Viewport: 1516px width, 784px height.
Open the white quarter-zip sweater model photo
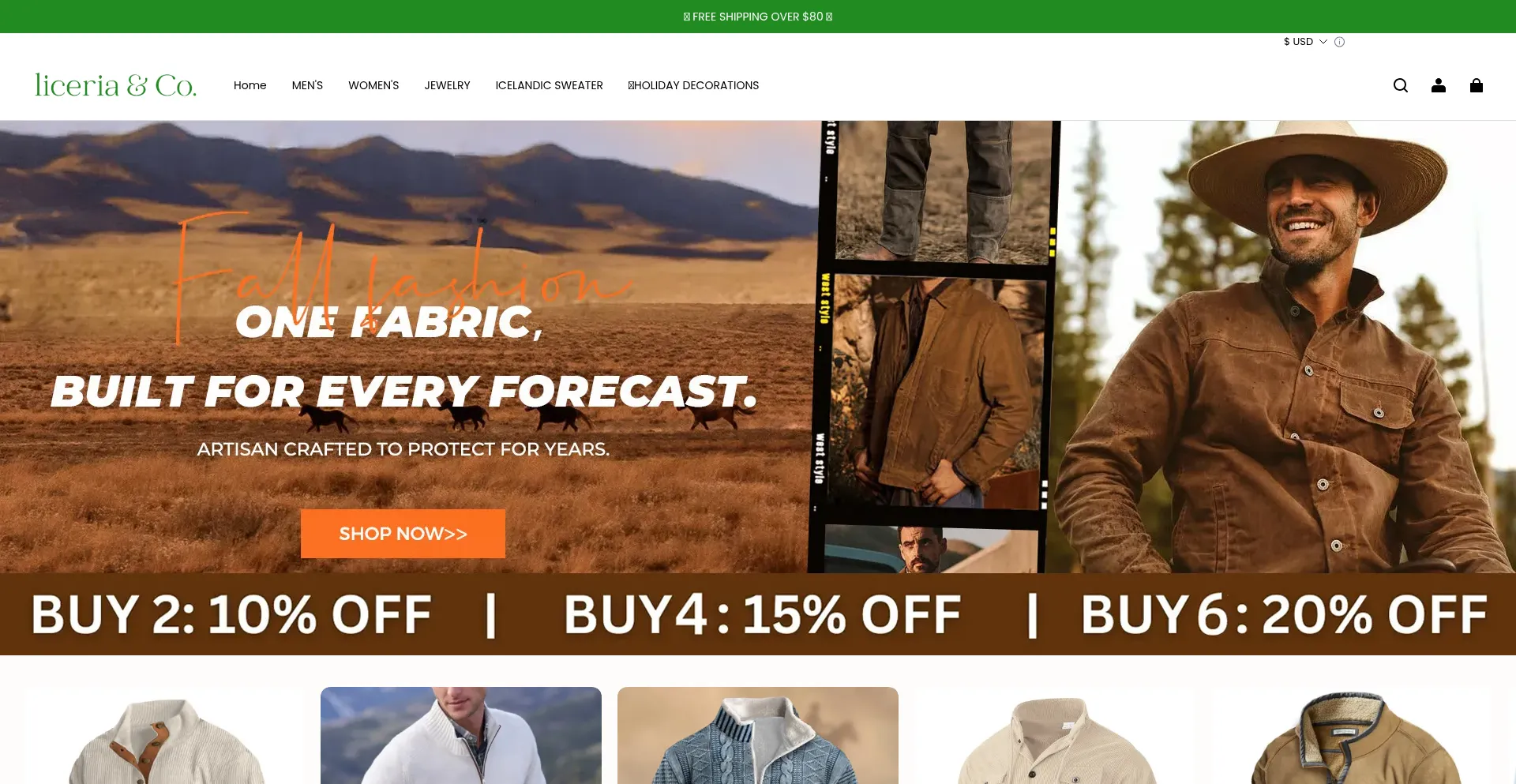[x=461, y=736]
